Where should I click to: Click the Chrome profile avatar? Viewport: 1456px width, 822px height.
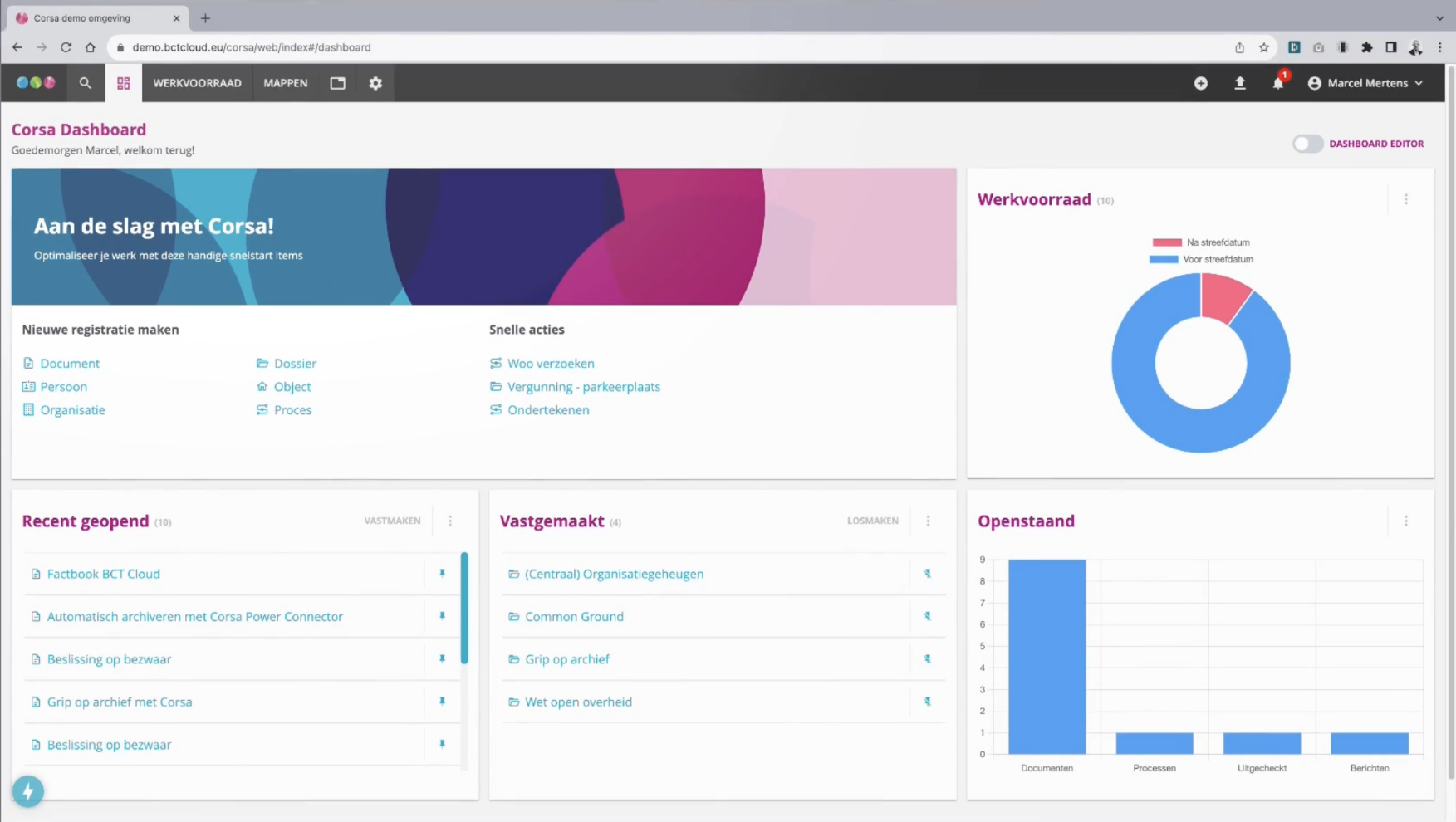pos(1415,47)
